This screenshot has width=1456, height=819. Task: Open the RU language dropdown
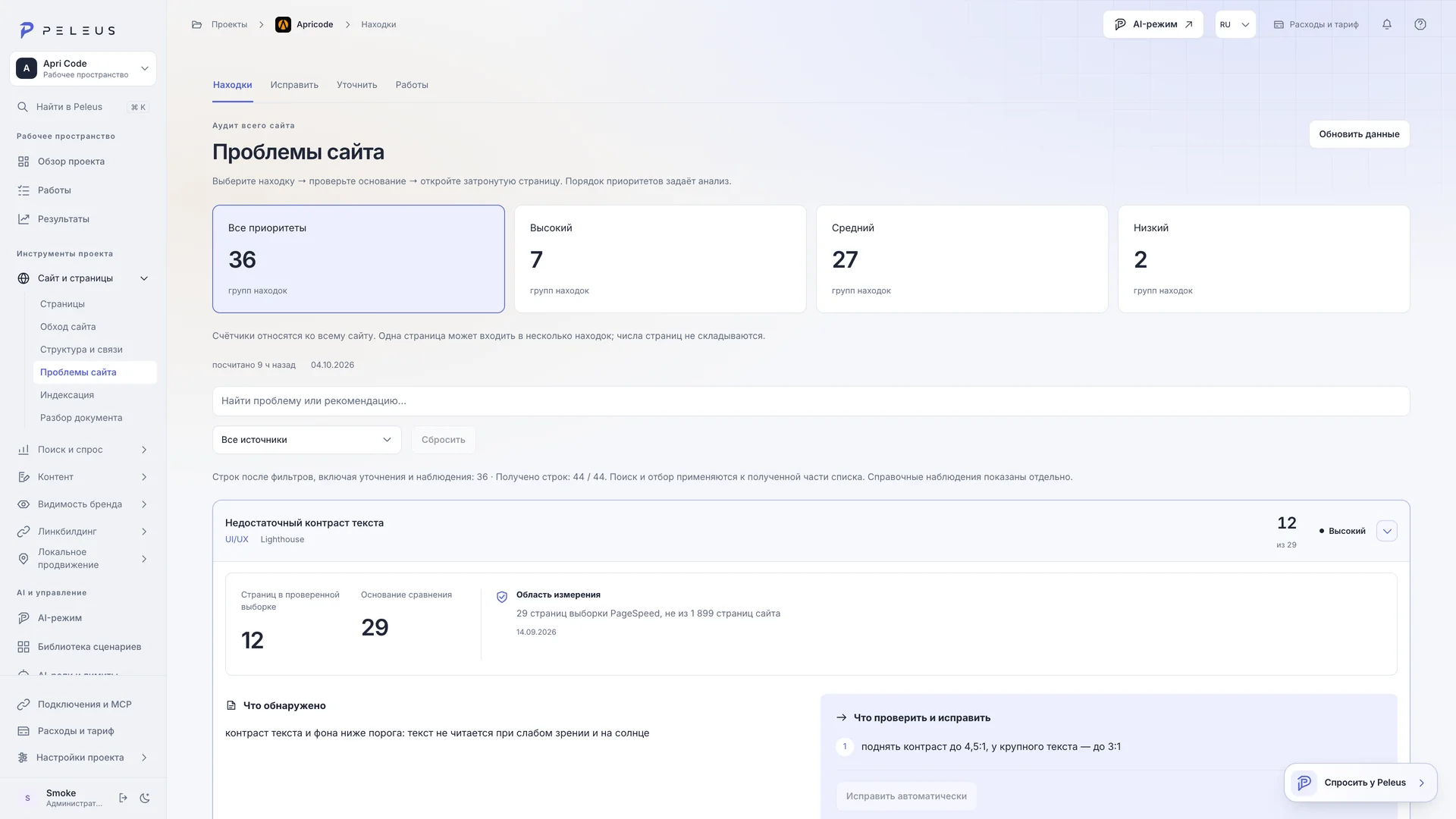click(x=1235, y=24)
